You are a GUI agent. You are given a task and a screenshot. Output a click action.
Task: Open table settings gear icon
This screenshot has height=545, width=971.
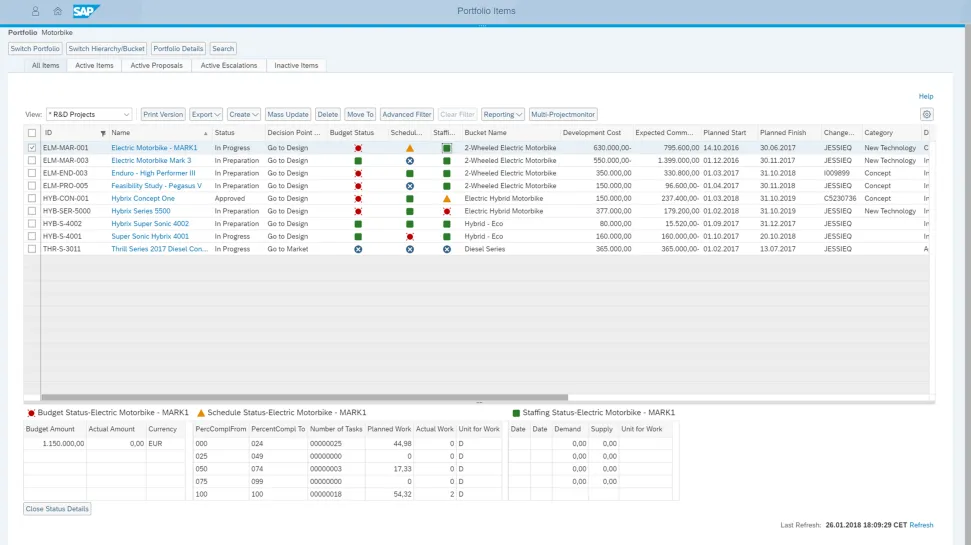(926, 115)
